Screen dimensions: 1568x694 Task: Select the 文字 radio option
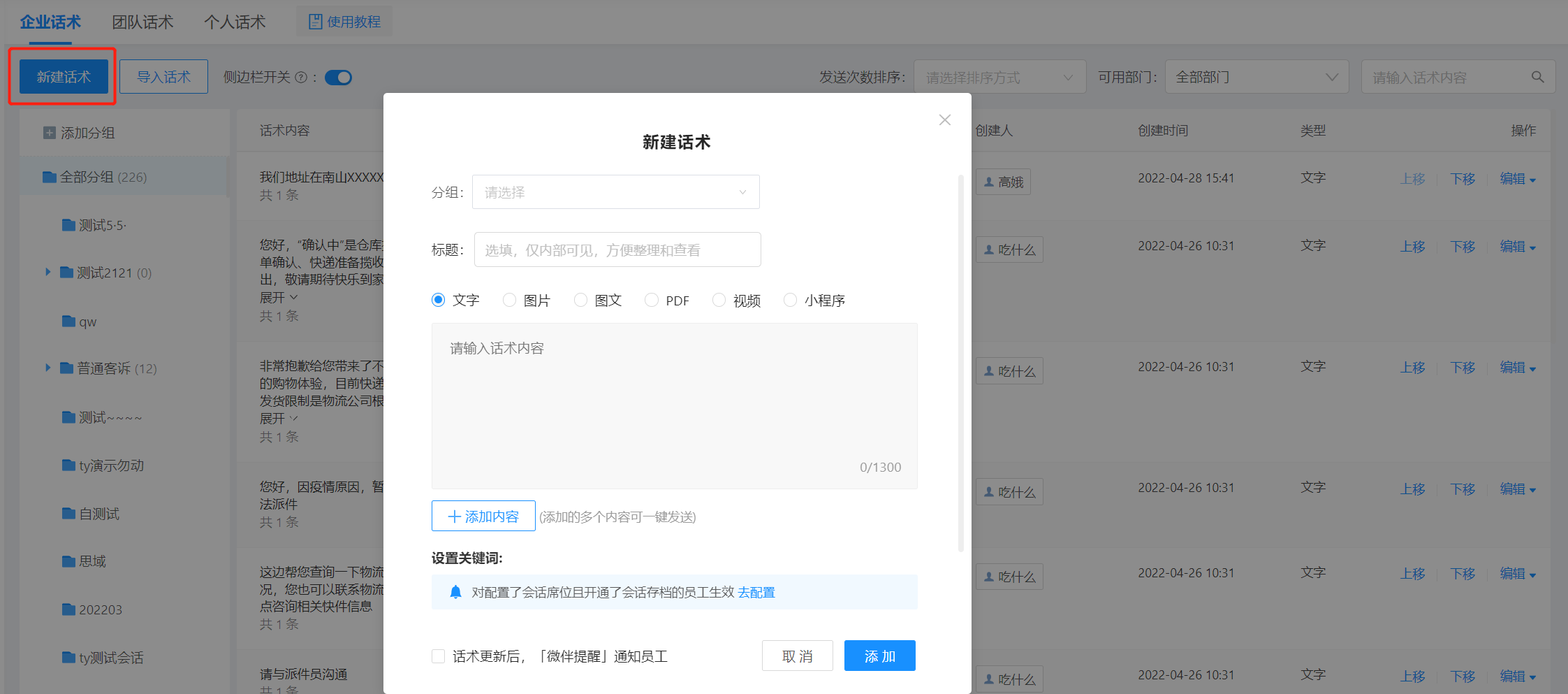point(439,300)
